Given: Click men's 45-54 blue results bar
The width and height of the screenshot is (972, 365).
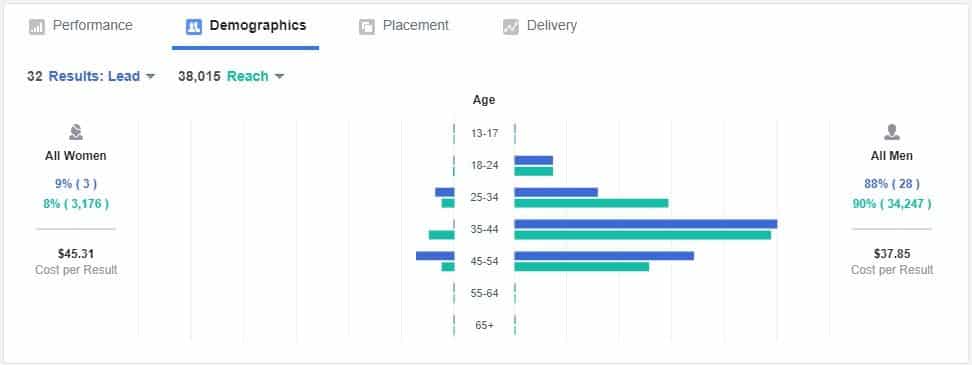Looking at the screenshot, I should [604, 256].
